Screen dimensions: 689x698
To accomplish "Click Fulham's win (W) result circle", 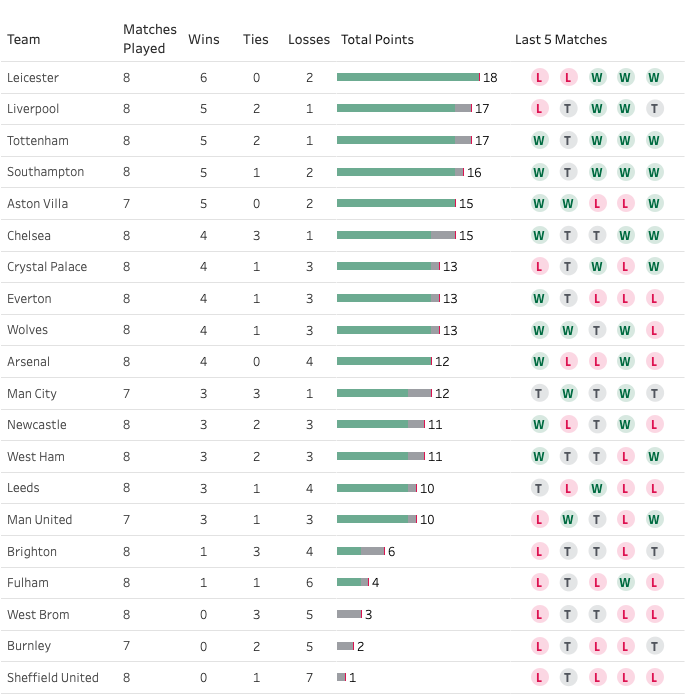I will 626,583.
